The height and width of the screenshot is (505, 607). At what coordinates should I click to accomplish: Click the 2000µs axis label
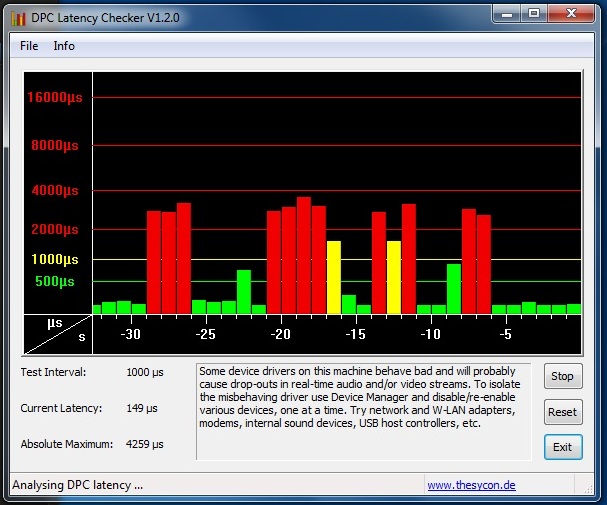[55, 229]
